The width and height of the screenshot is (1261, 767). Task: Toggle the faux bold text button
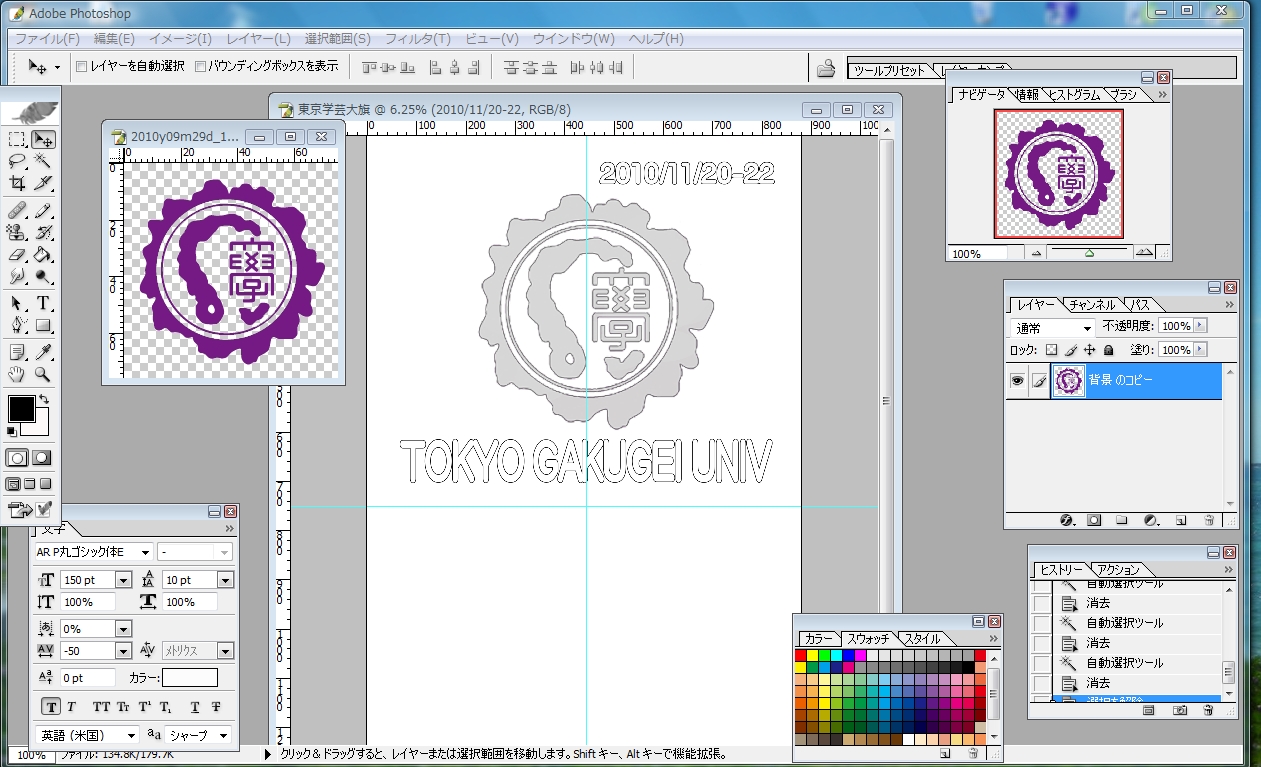[50, 707]
